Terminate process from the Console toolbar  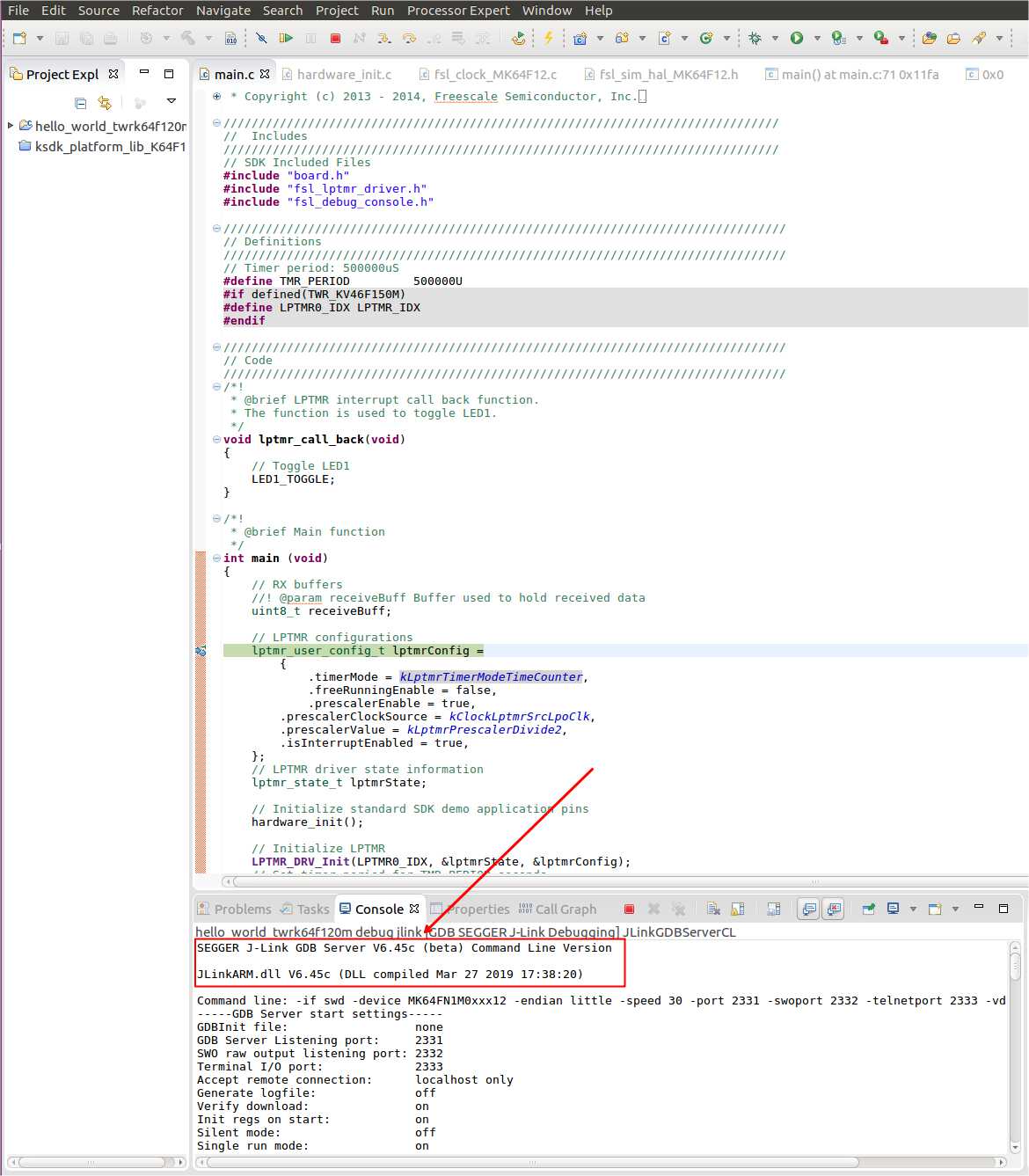(629, 909)
